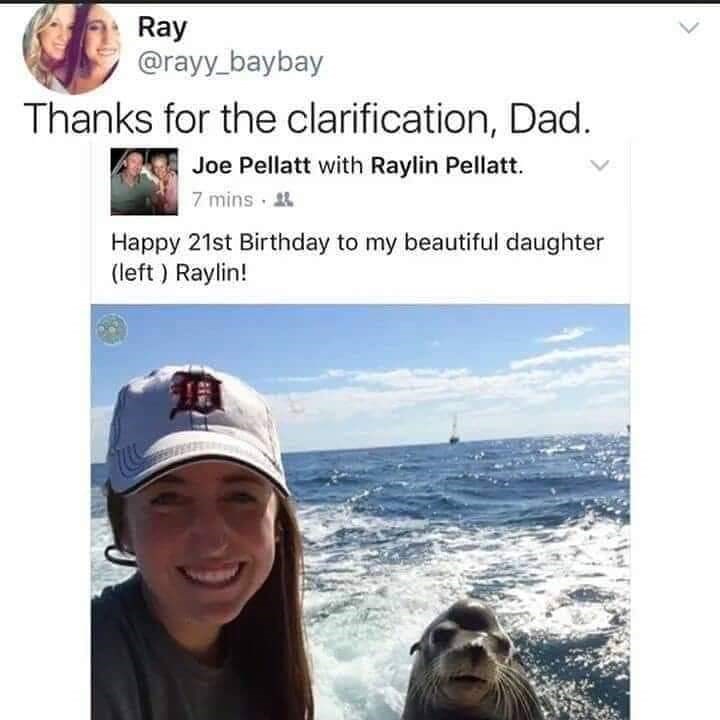Open tagged profile Raylin Pellatt

[447, 165]
